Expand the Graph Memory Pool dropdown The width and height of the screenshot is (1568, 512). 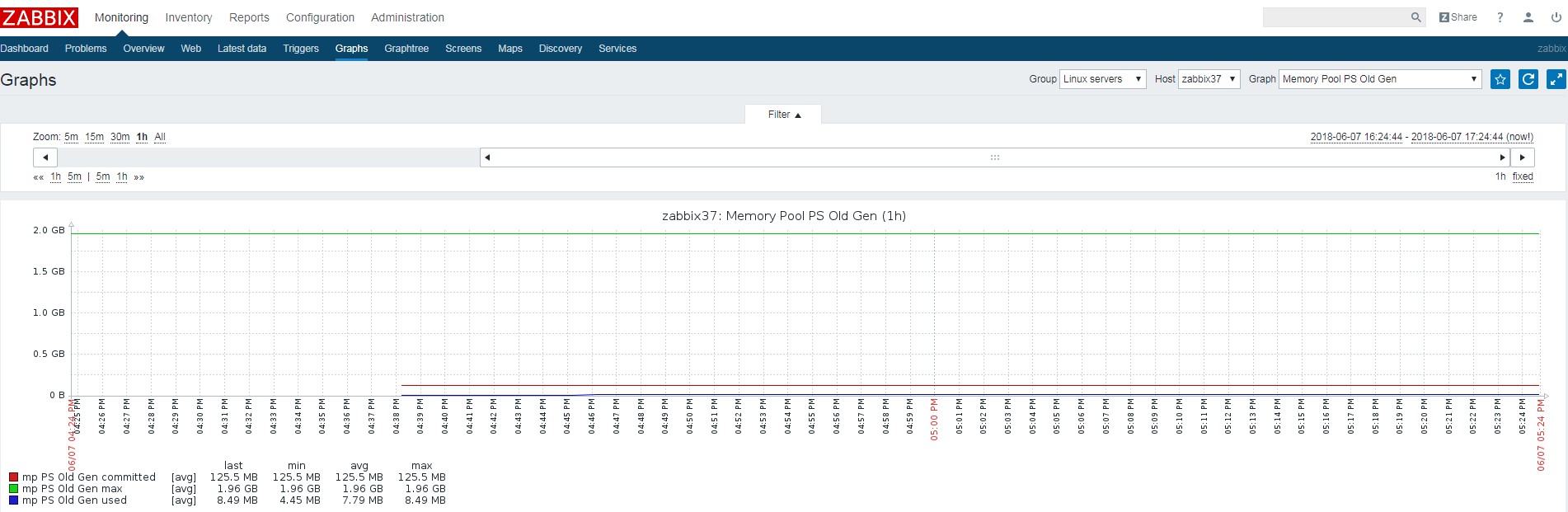[x=1379, y=79]
